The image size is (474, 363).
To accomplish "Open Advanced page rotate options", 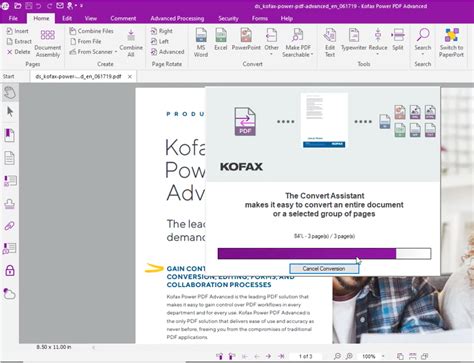I will point(167,52).
